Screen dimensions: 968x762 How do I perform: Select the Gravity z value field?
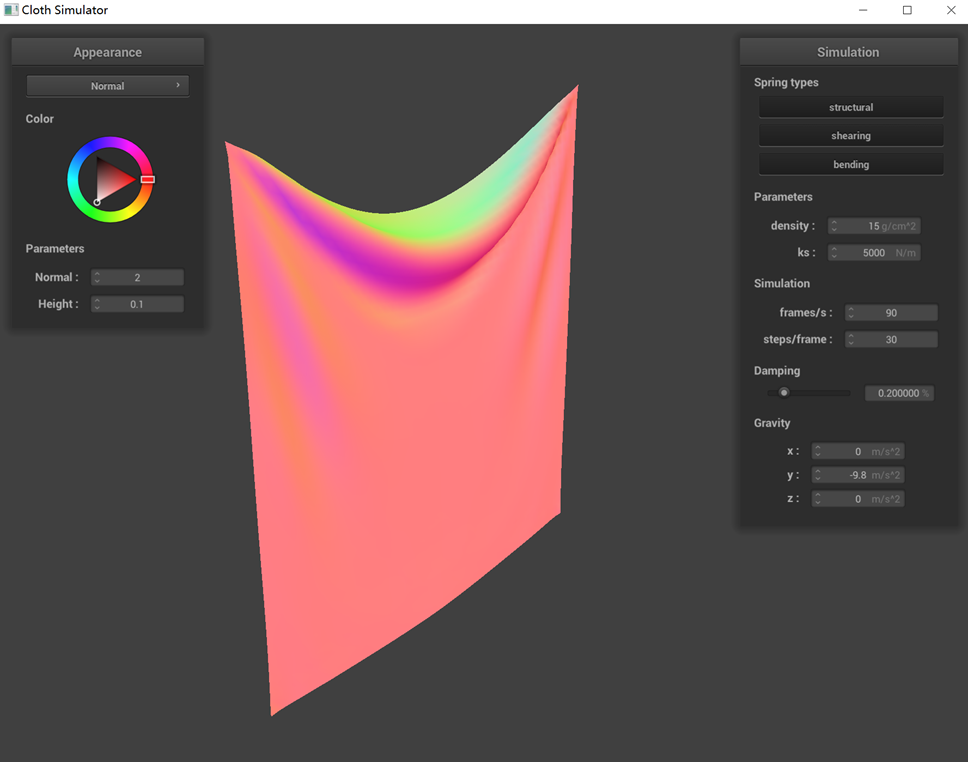point(857,499)
